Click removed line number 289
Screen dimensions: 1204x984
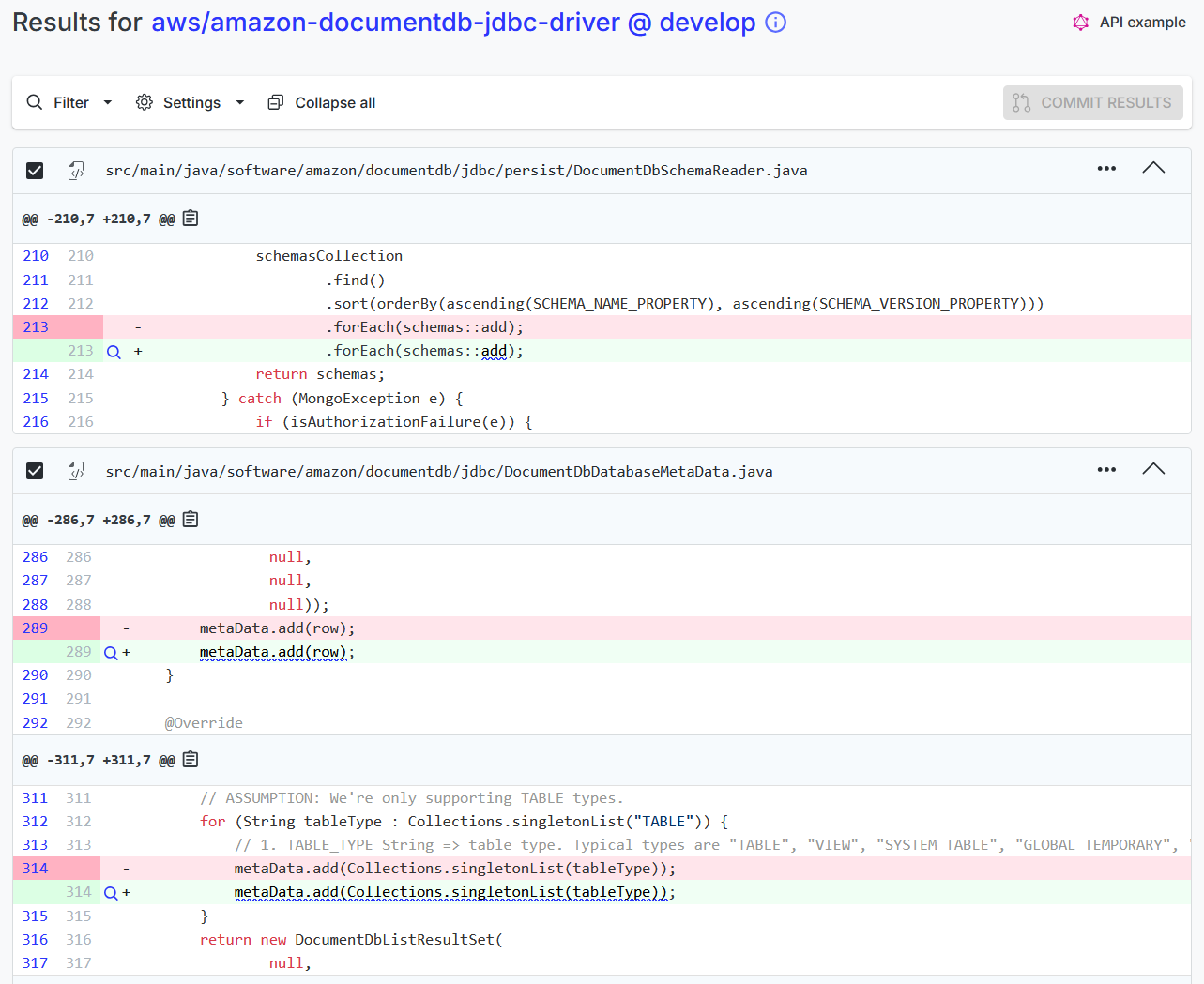[35, 628]
